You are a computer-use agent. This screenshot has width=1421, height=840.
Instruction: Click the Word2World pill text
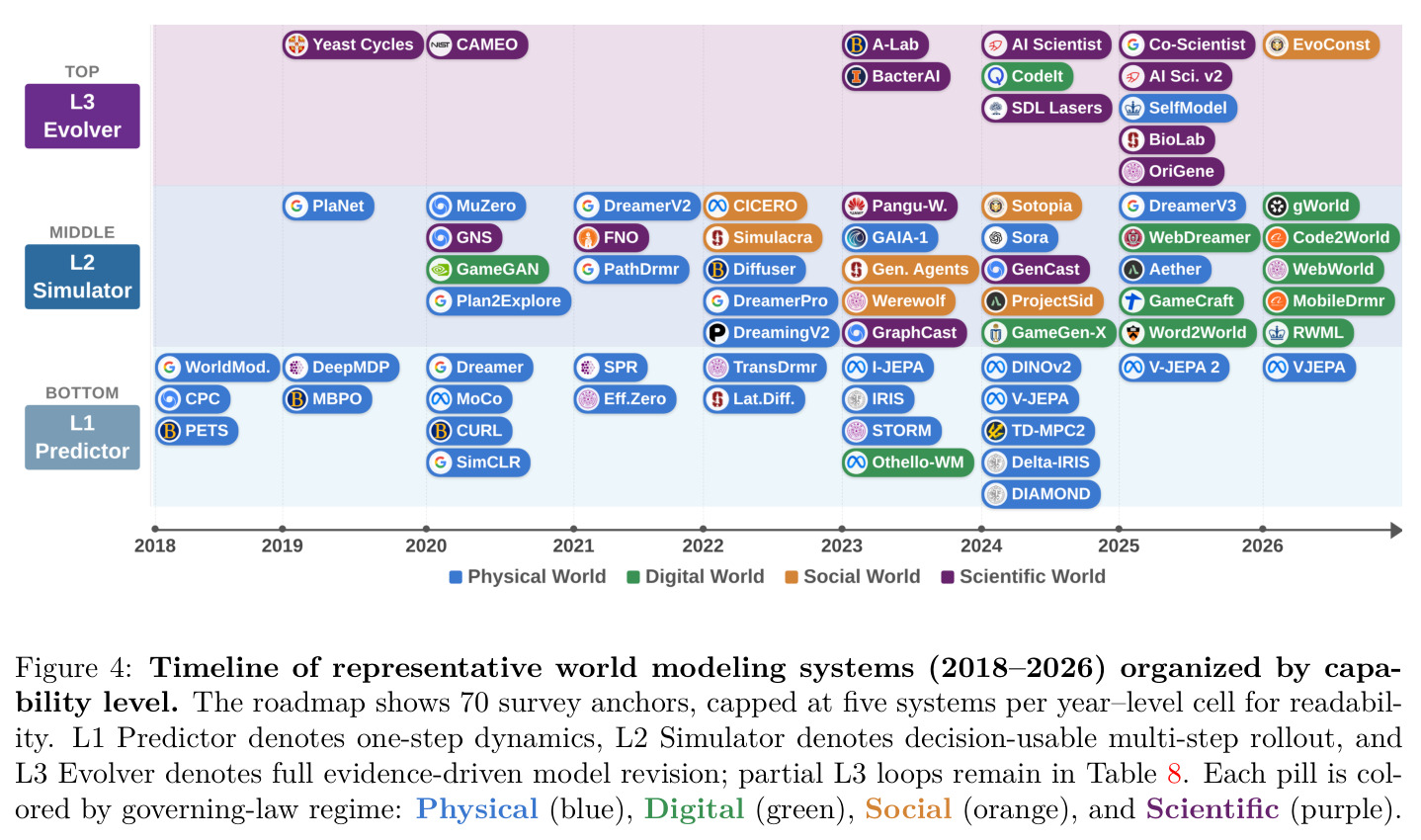pyautogui.click(x=1198, y=332)
